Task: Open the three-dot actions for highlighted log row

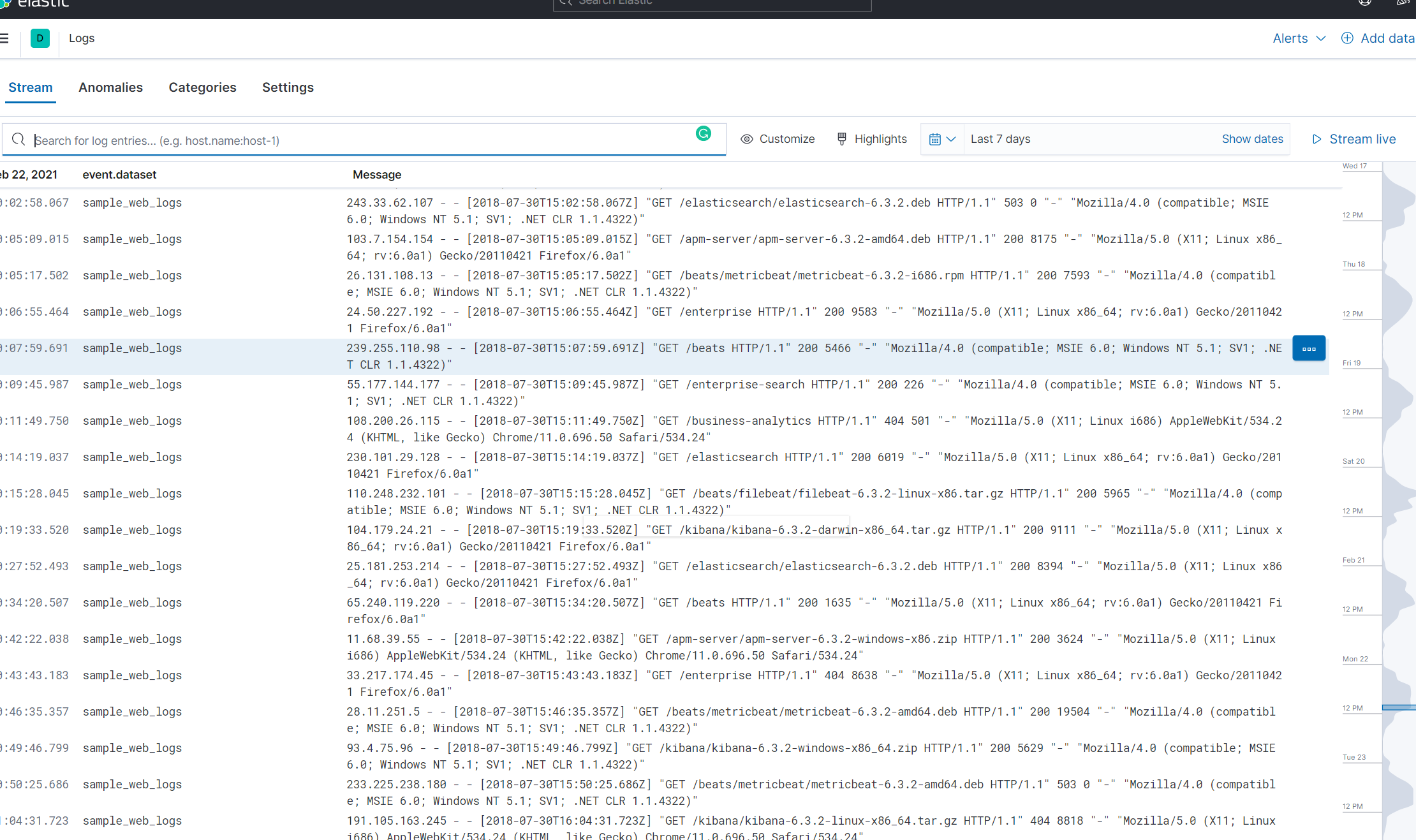Action: click(x=1309, y=348)
